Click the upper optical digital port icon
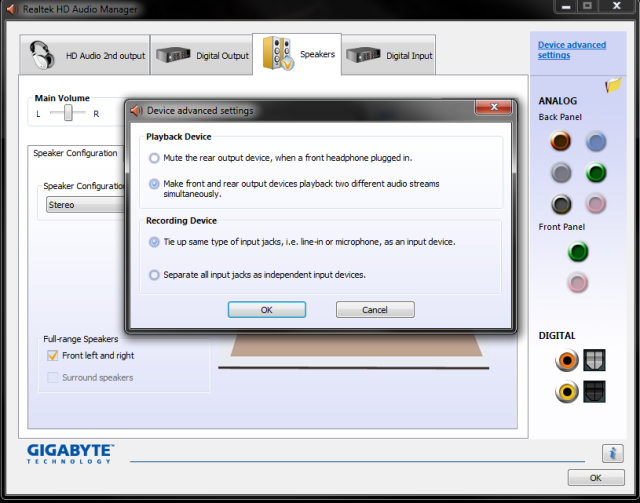This screenshot has width=640, height=503. pos(594,360)
